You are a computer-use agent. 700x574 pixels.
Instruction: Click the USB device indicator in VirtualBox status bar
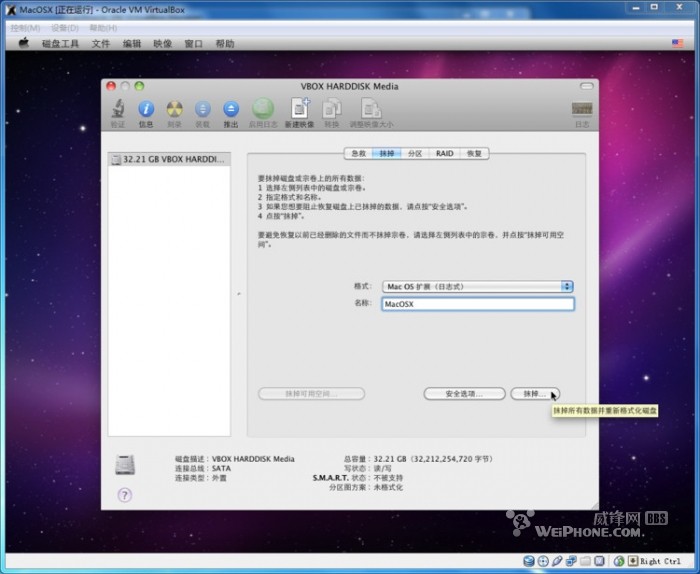coord(557,561)
